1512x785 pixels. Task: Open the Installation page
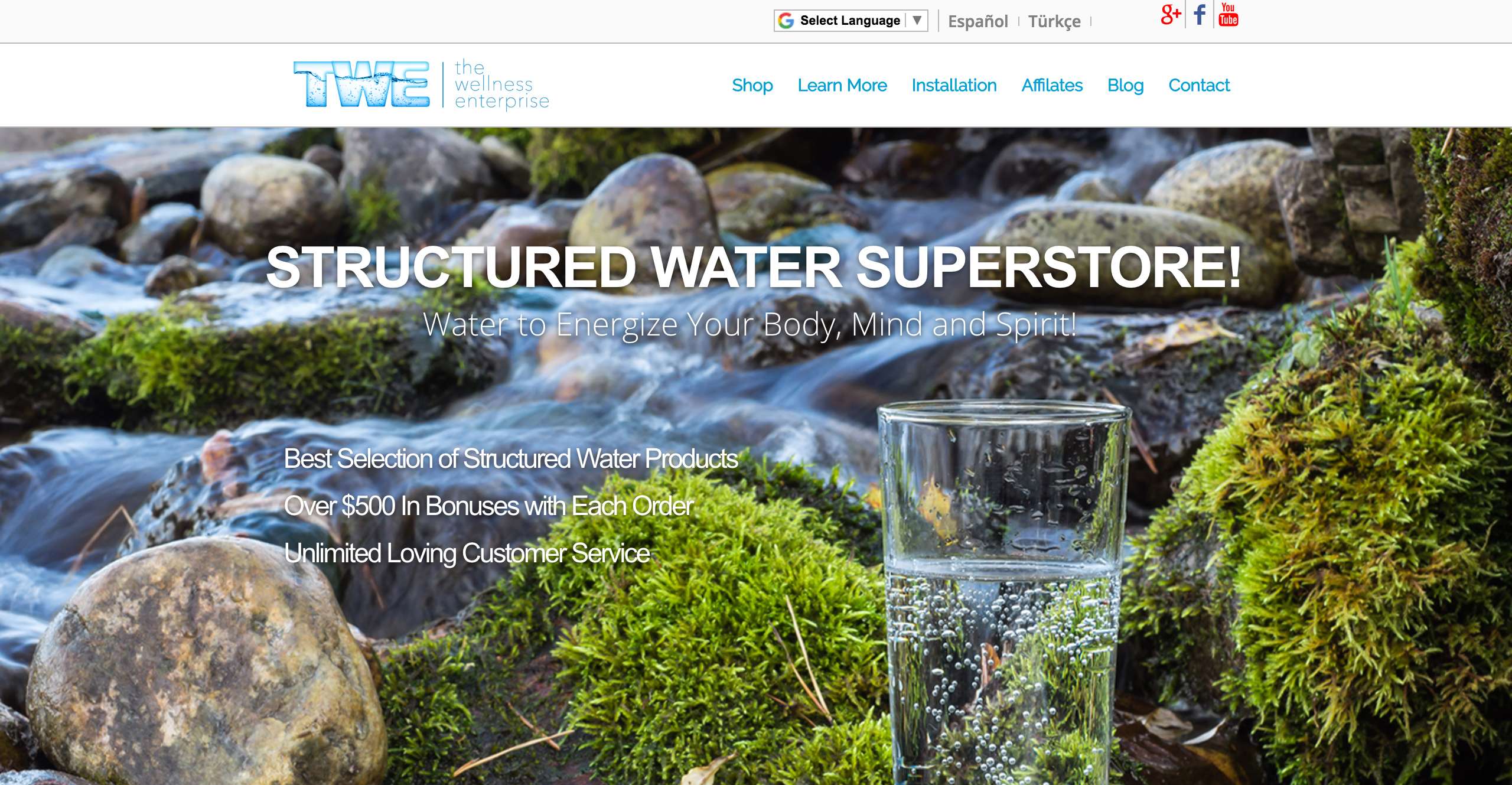[954, 85]
